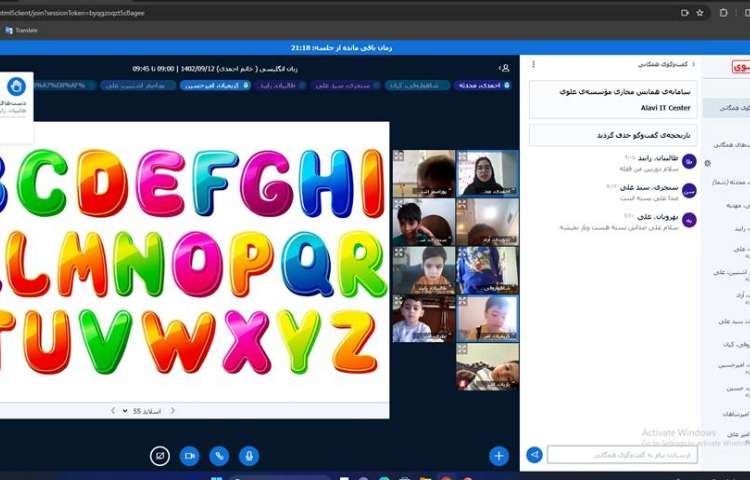Expand the teacher's video with fullscreen icon
The height and width of the screenshot is (480, 750).
(x=462, y=156)
